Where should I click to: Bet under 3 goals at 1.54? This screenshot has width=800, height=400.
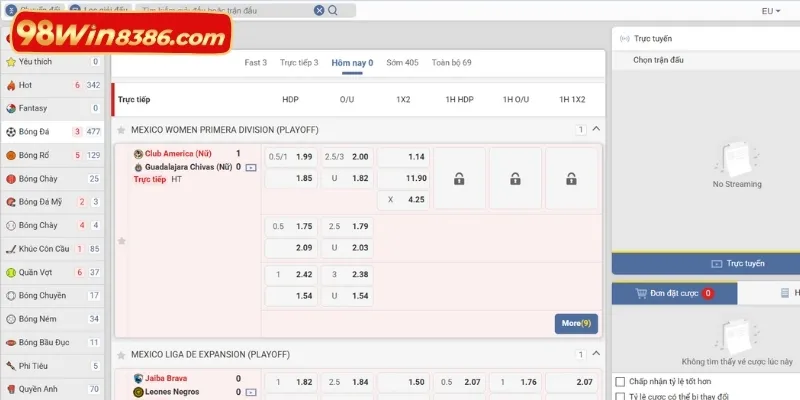(347, 296)
